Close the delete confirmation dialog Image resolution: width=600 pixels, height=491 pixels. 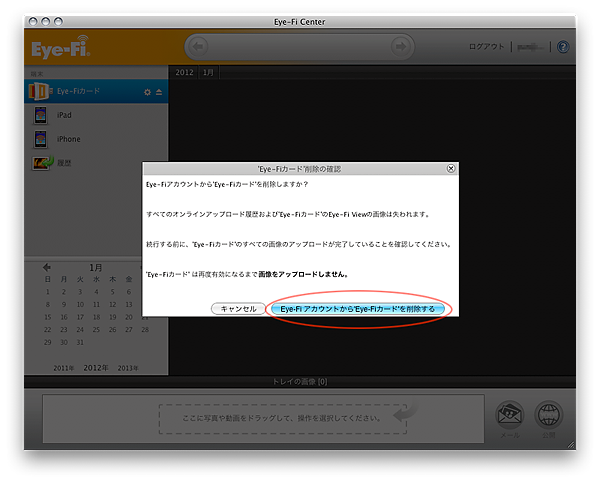coord(451,168)
